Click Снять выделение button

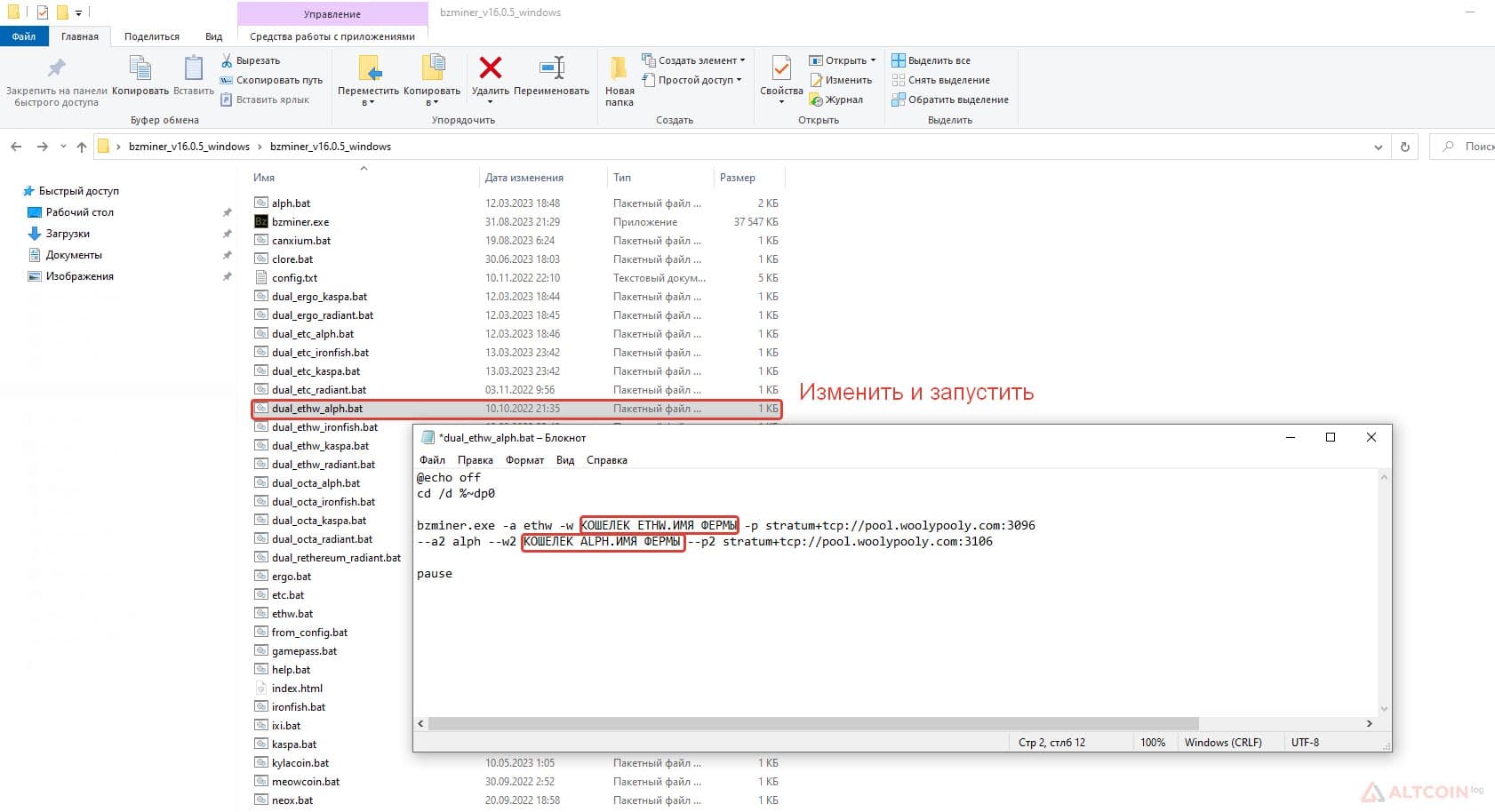click(x=940, y=80)
